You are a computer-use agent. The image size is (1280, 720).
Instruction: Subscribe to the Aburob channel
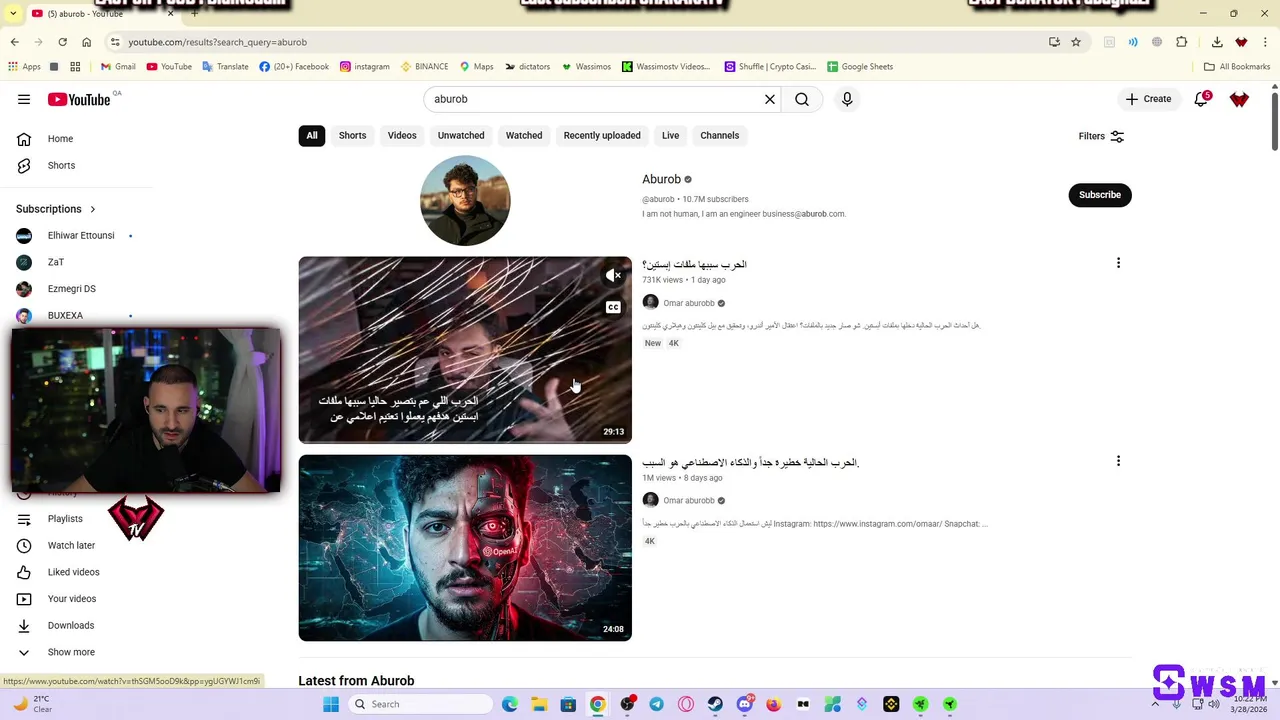(1100, 195)
